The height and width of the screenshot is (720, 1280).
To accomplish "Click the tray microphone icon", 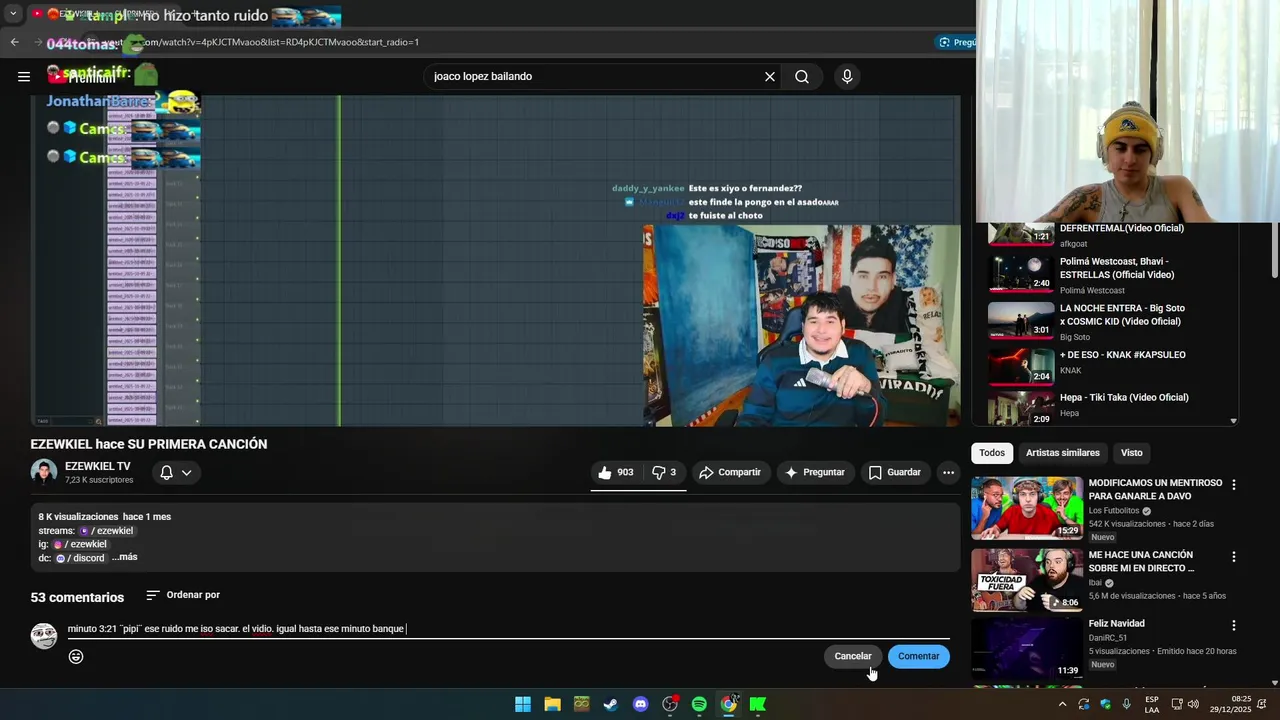I will click(x=1127, y=704).
